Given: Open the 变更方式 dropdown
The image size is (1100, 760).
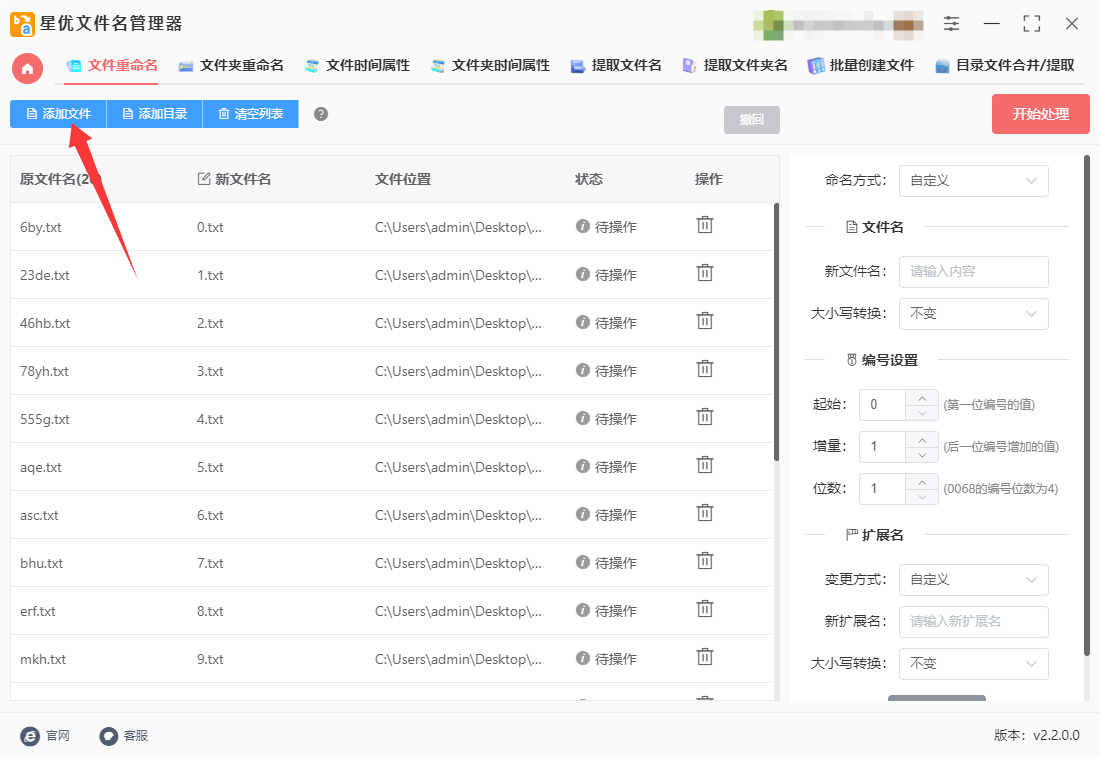Looking at the screenshot, I should (973, 580).
